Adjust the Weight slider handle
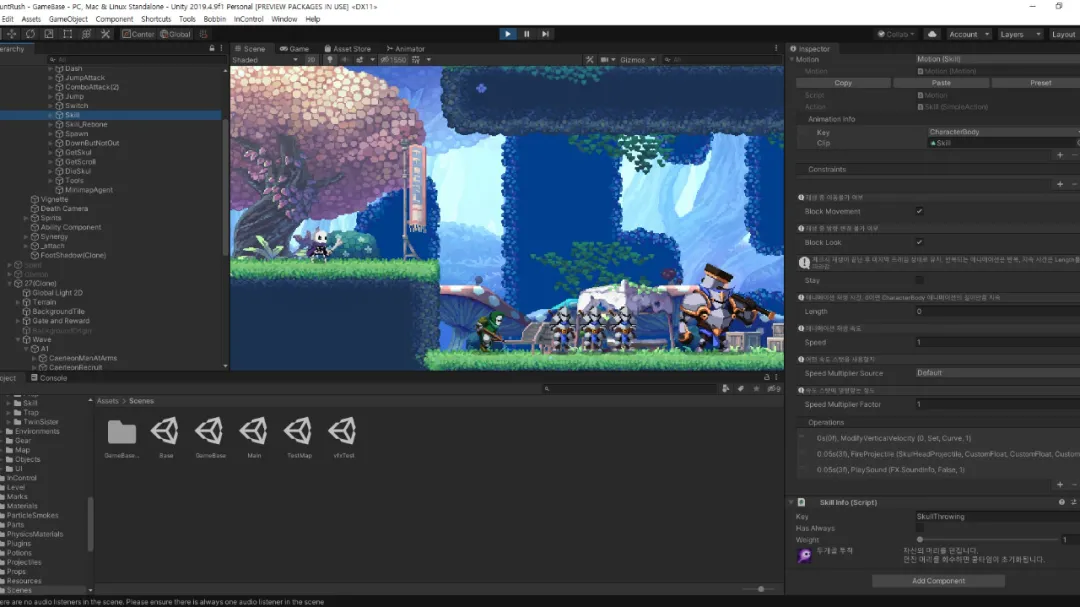 (x=920, y=539)
